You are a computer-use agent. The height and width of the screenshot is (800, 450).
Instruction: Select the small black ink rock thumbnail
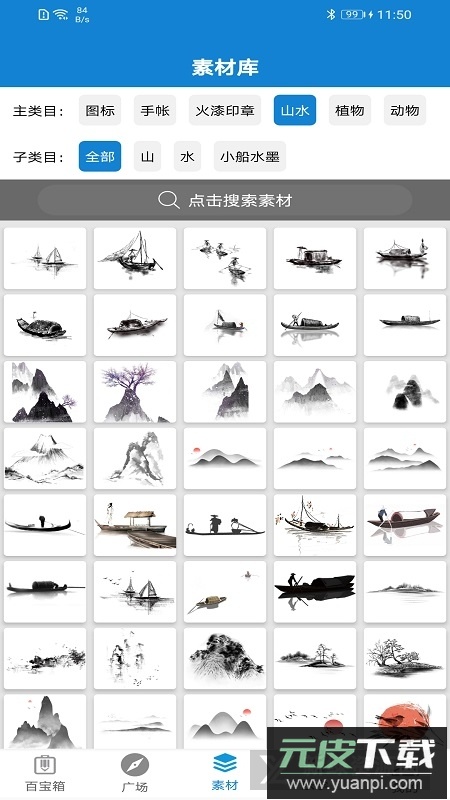[405, 392]
